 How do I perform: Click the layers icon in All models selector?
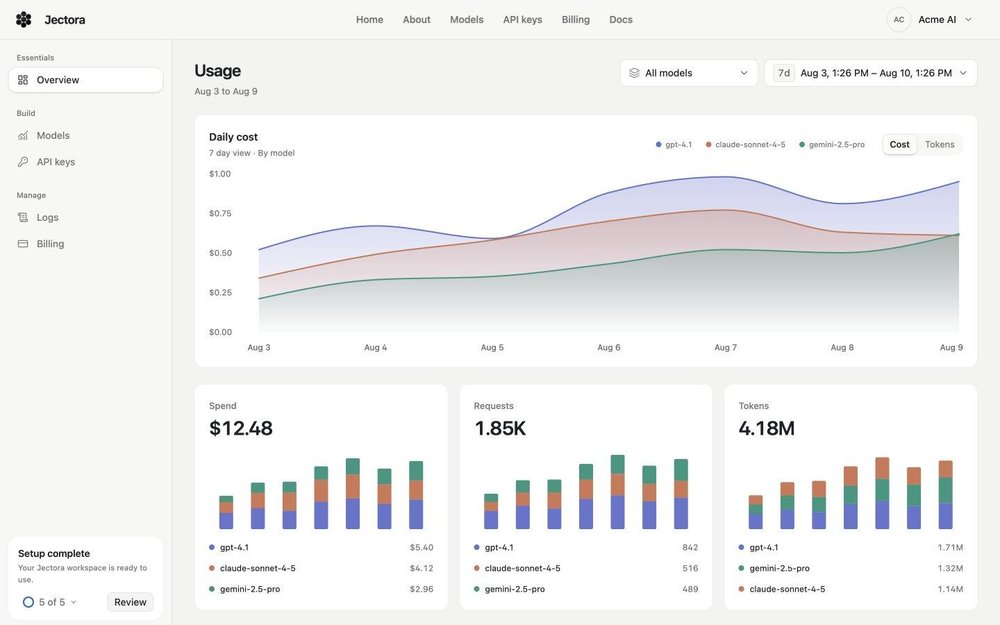click(x=634, y=73)
